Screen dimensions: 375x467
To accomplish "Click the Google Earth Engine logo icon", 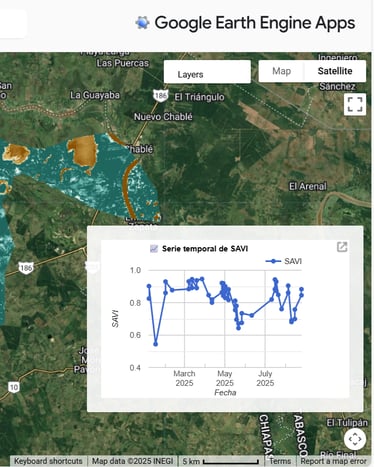I will pos(142,23).
